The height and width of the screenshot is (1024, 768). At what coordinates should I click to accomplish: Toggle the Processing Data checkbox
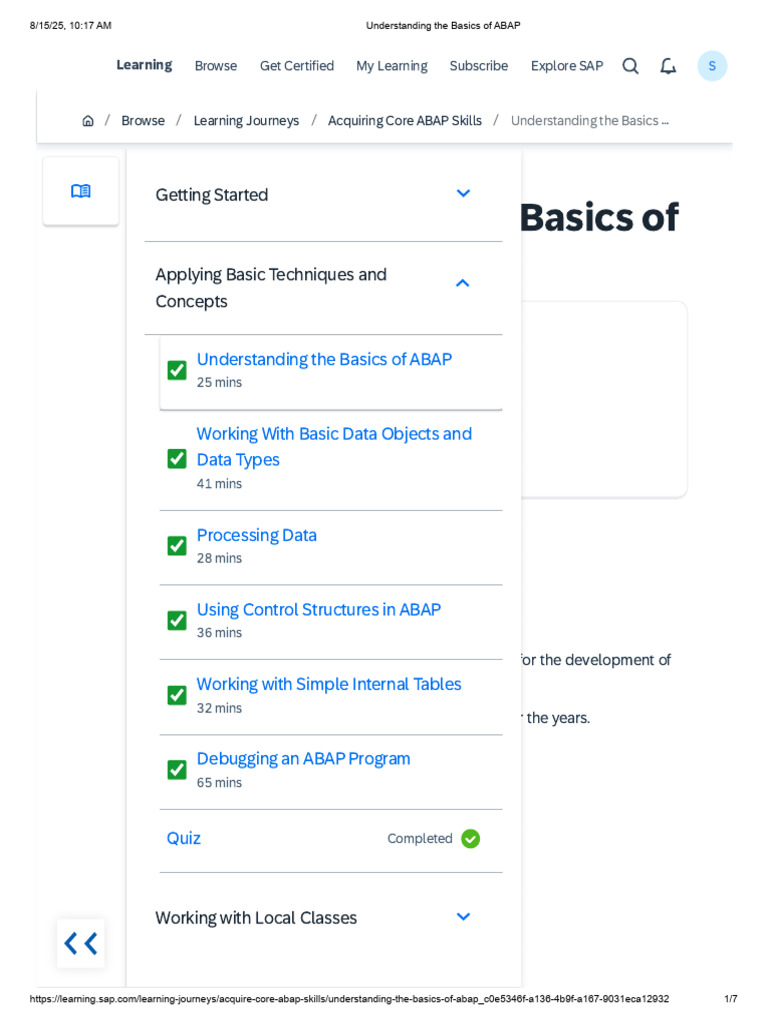click(x=177, y=546)
